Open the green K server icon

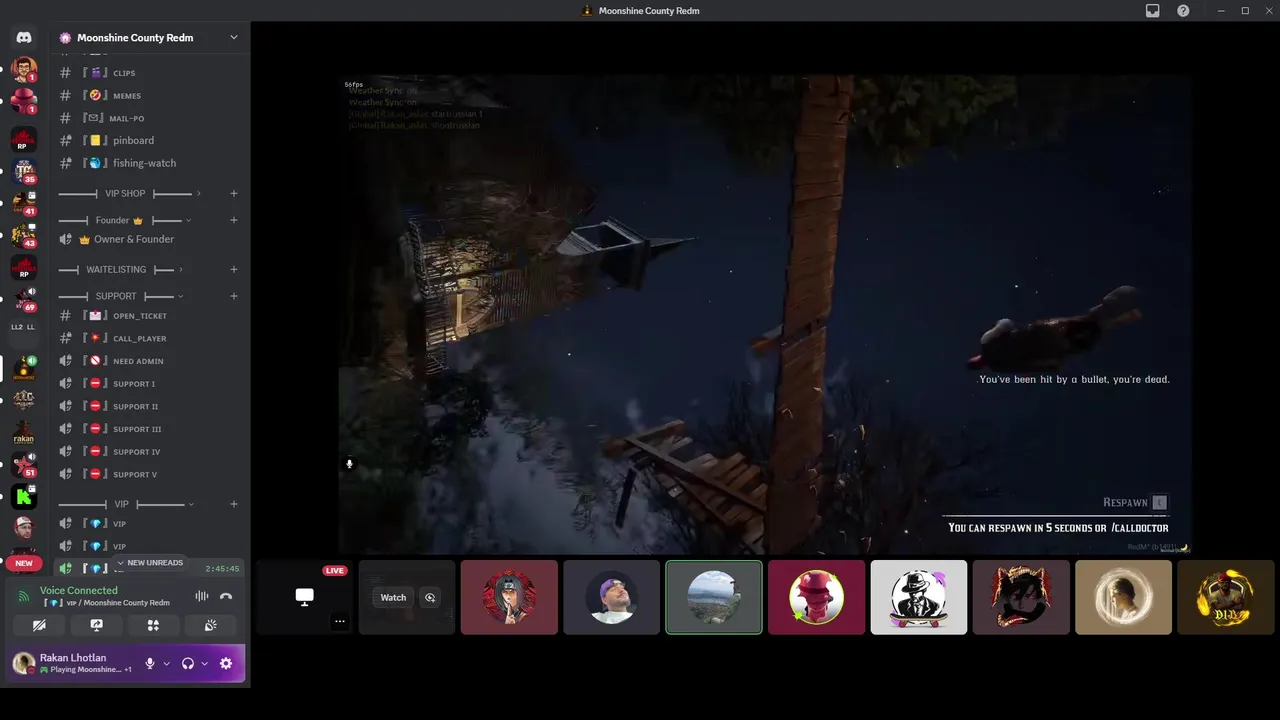[24, 495]
